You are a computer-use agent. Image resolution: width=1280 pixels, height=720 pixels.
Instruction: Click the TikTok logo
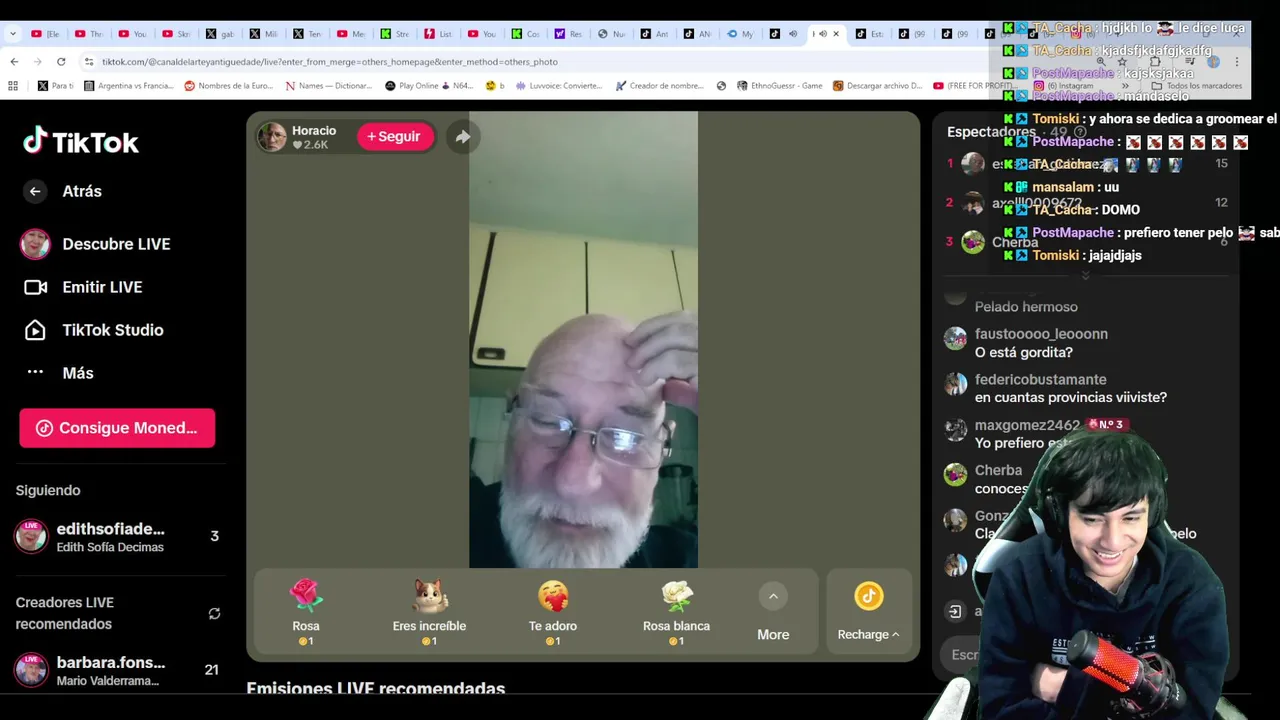click(81, 142)
